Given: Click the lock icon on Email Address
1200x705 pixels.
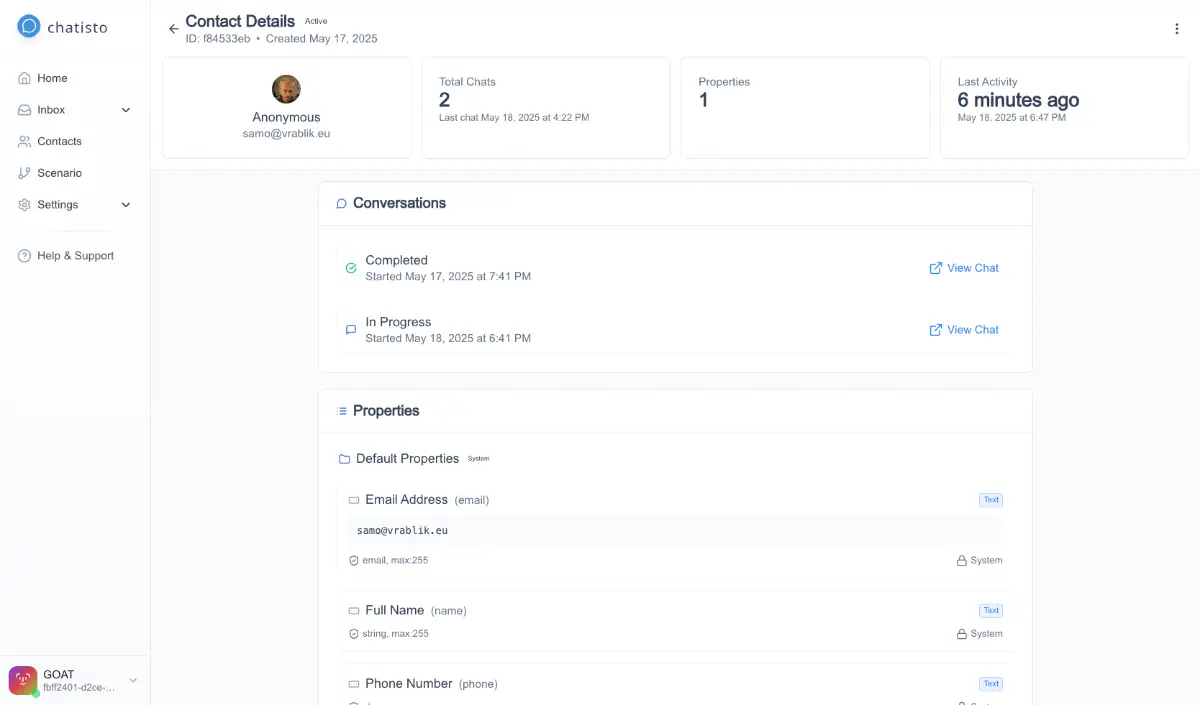Looking at the screenshot, I should coord(962,561).
